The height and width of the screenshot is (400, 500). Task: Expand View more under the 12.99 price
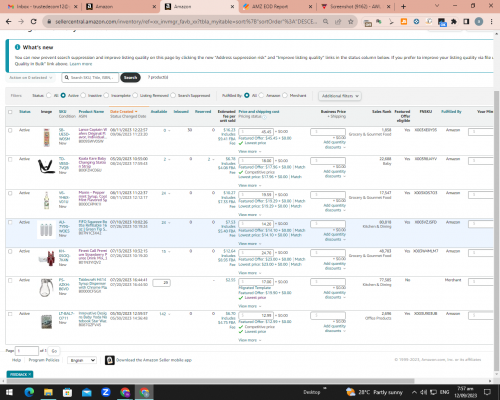[250, 340]
